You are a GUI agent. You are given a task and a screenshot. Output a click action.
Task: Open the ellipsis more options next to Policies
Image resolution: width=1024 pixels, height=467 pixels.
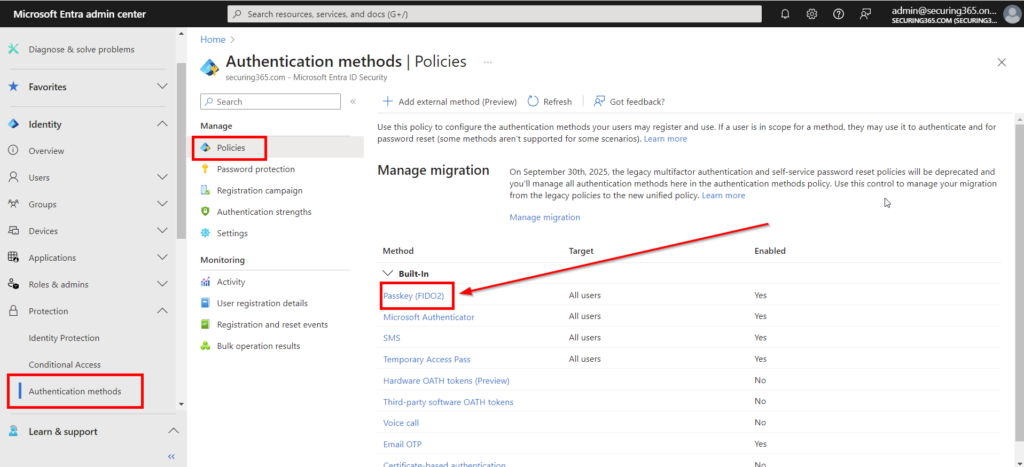tap(487, 62)
